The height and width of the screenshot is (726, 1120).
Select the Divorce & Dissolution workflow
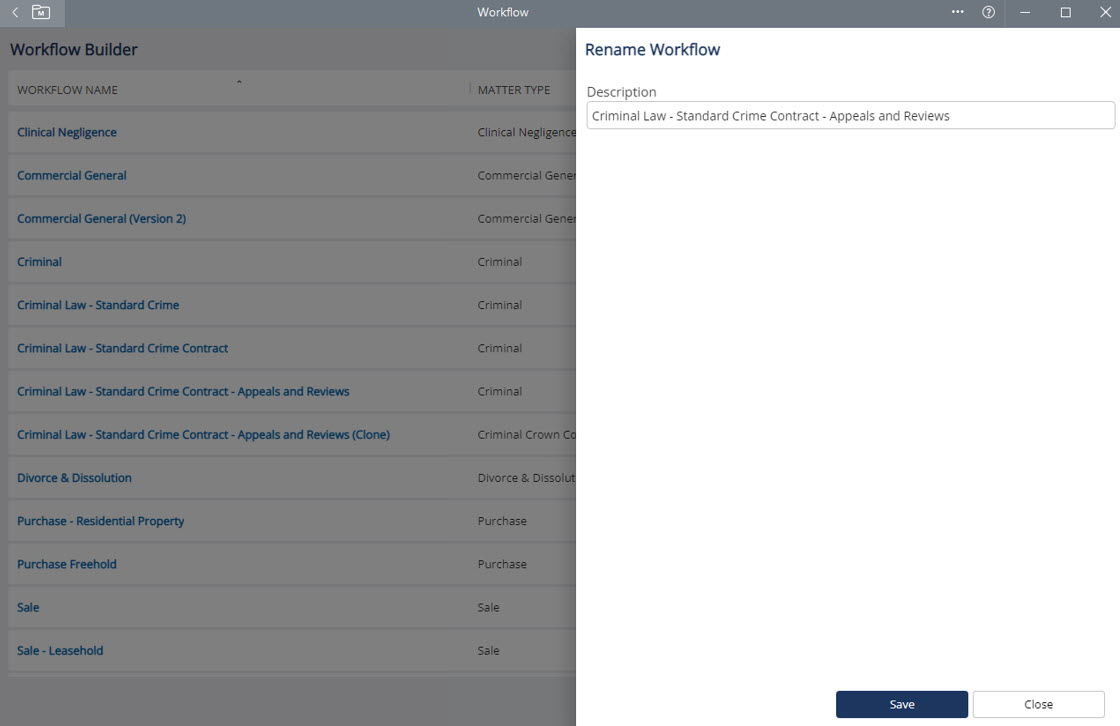(x=74, y=478)
